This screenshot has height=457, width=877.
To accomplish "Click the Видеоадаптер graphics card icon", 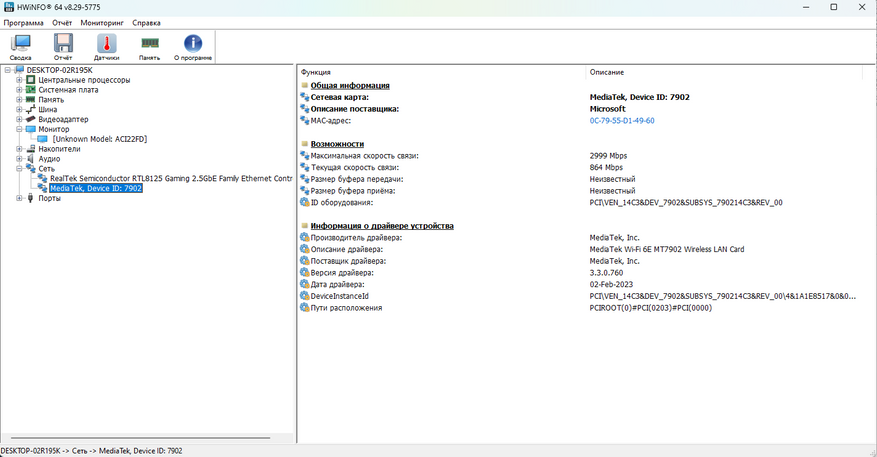I will (x=31, y=119).
